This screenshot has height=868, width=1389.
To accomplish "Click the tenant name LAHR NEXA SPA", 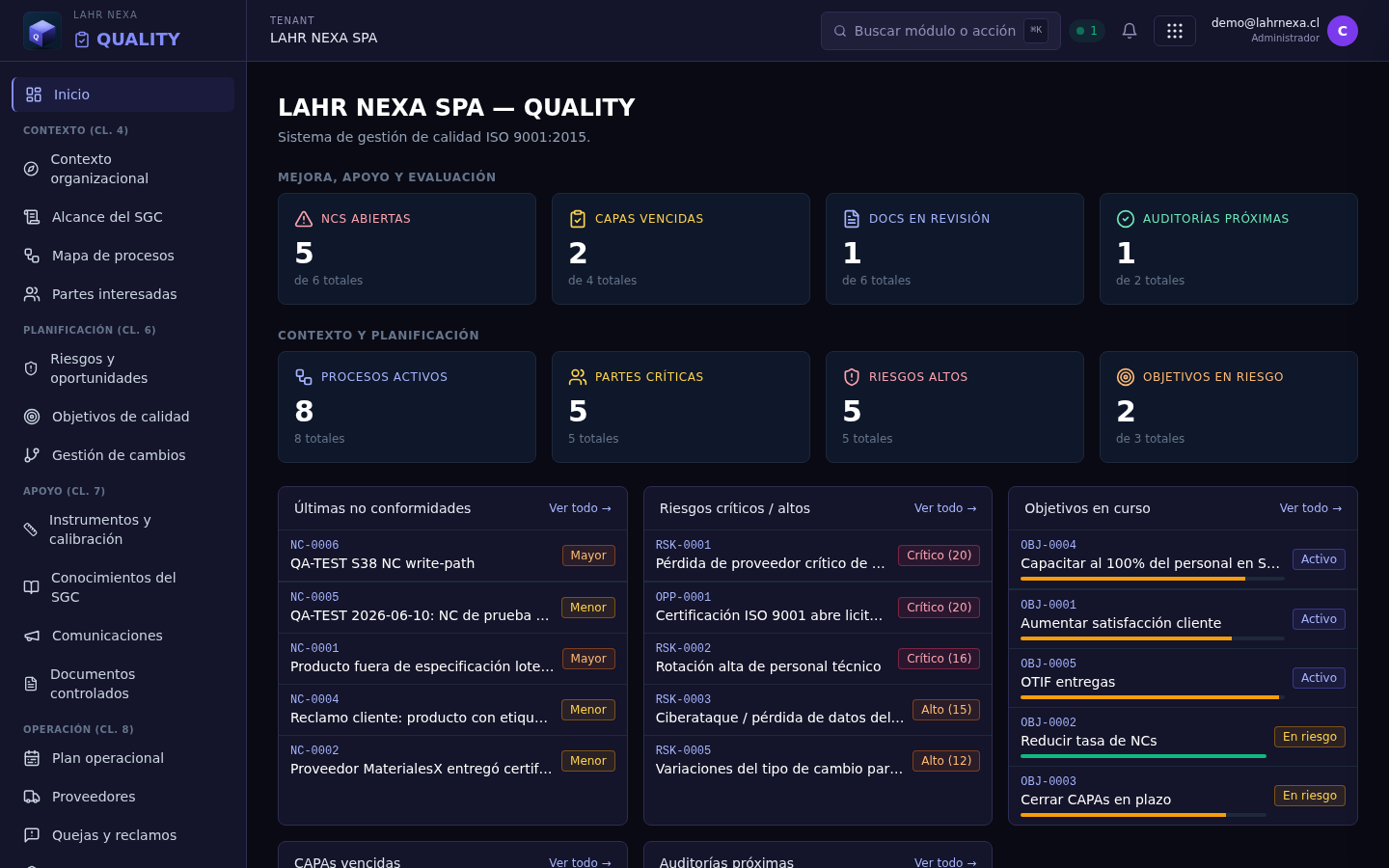I will [323, 38].
